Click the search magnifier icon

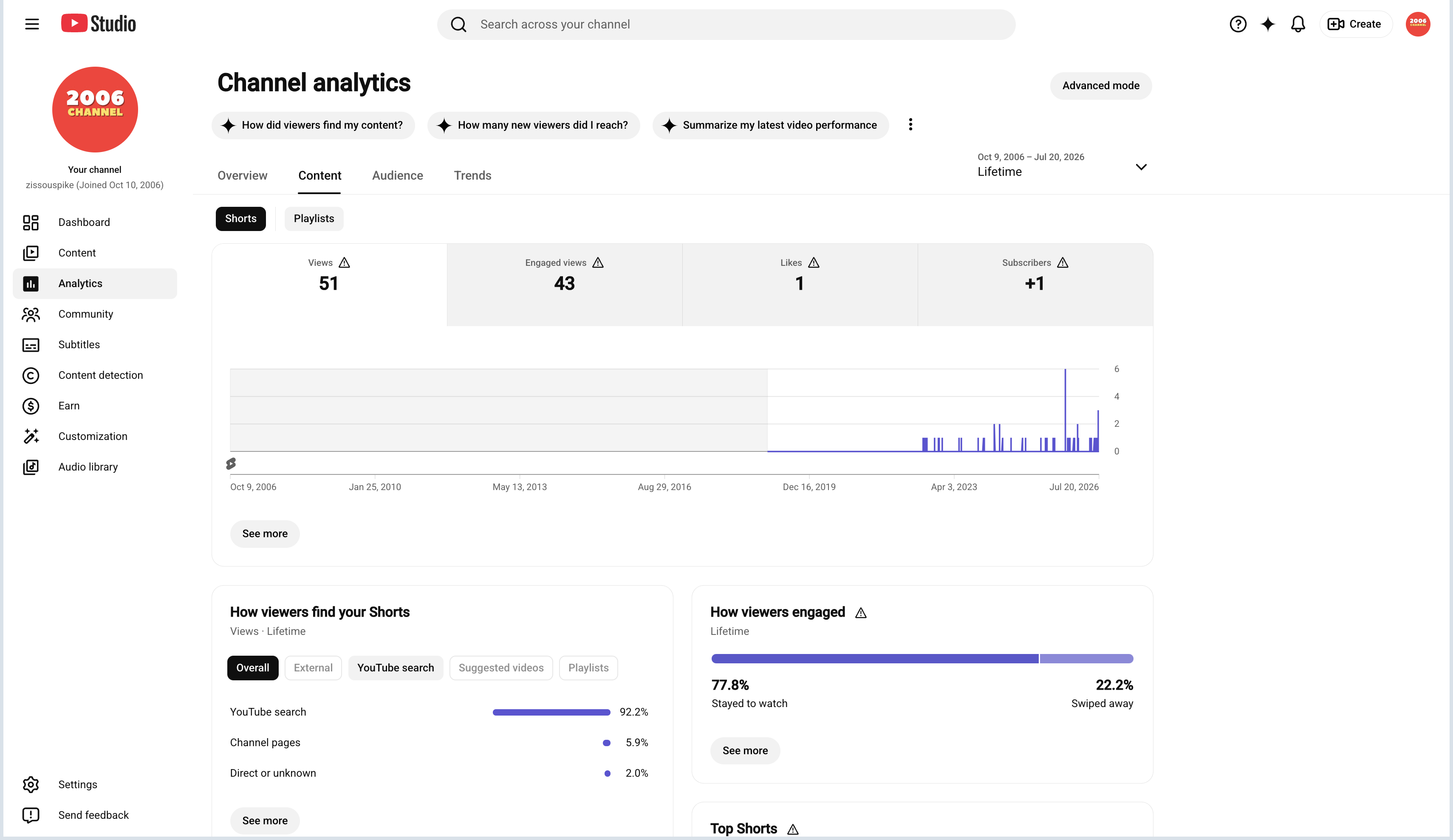(458, 24)
